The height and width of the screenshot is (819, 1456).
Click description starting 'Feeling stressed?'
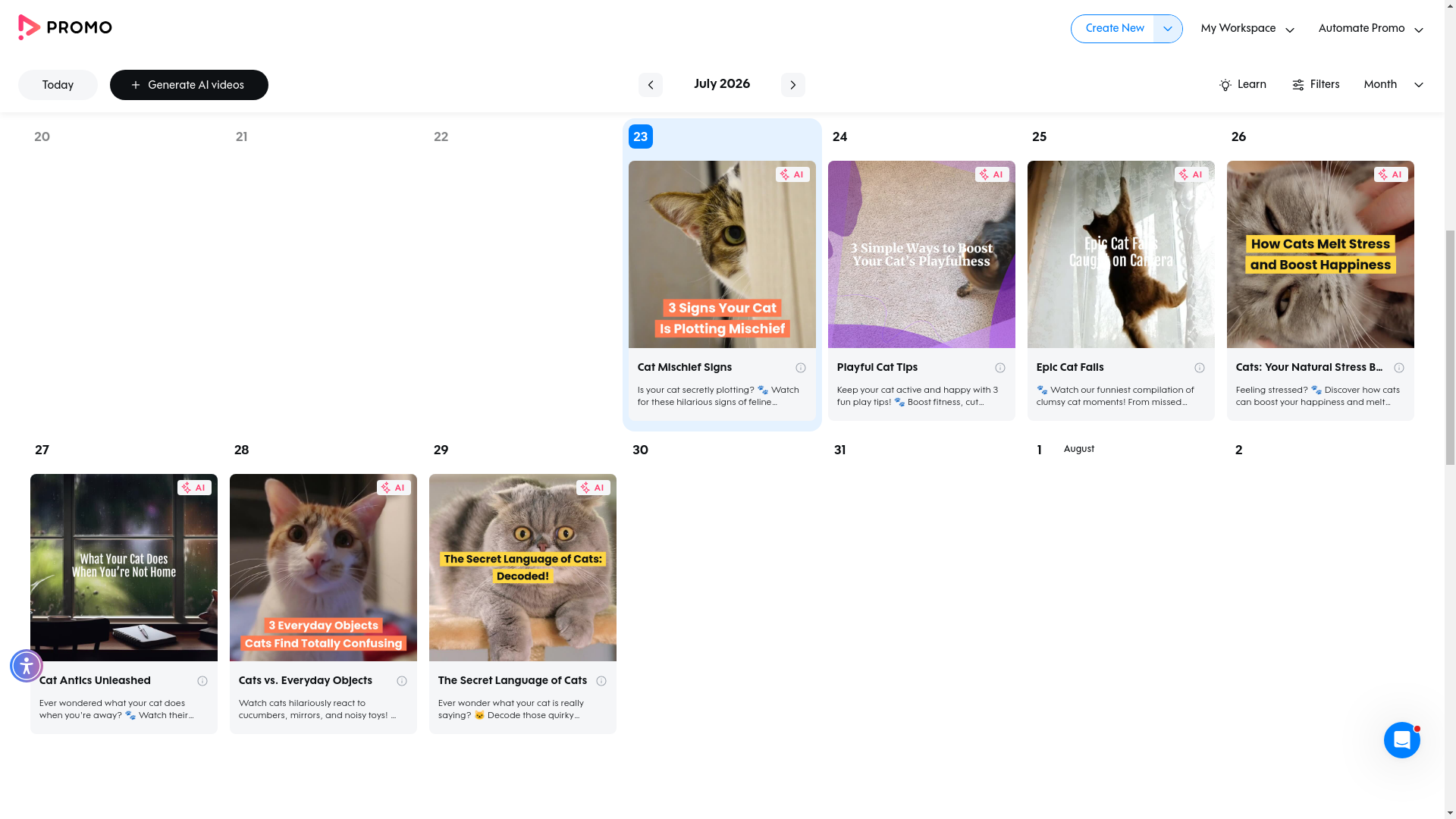(x=1318, y=397)
